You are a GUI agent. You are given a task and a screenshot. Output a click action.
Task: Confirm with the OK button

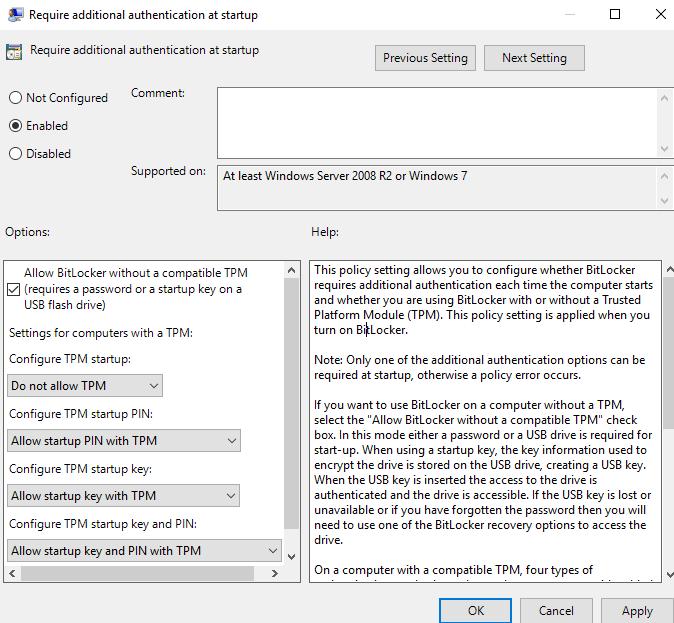pyautogui.click(x=475, y=611)
